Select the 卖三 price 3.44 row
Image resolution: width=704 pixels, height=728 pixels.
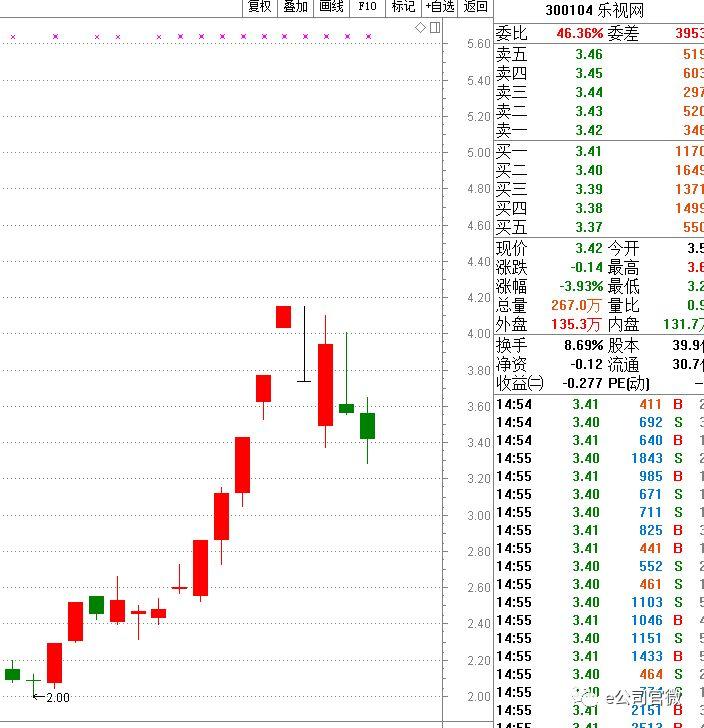pos(599,92)
